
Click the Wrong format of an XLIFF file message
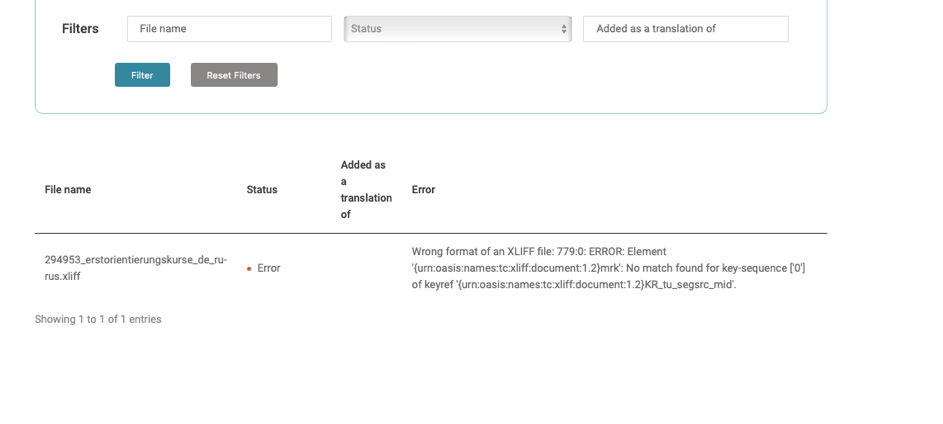tap(609, 268)
